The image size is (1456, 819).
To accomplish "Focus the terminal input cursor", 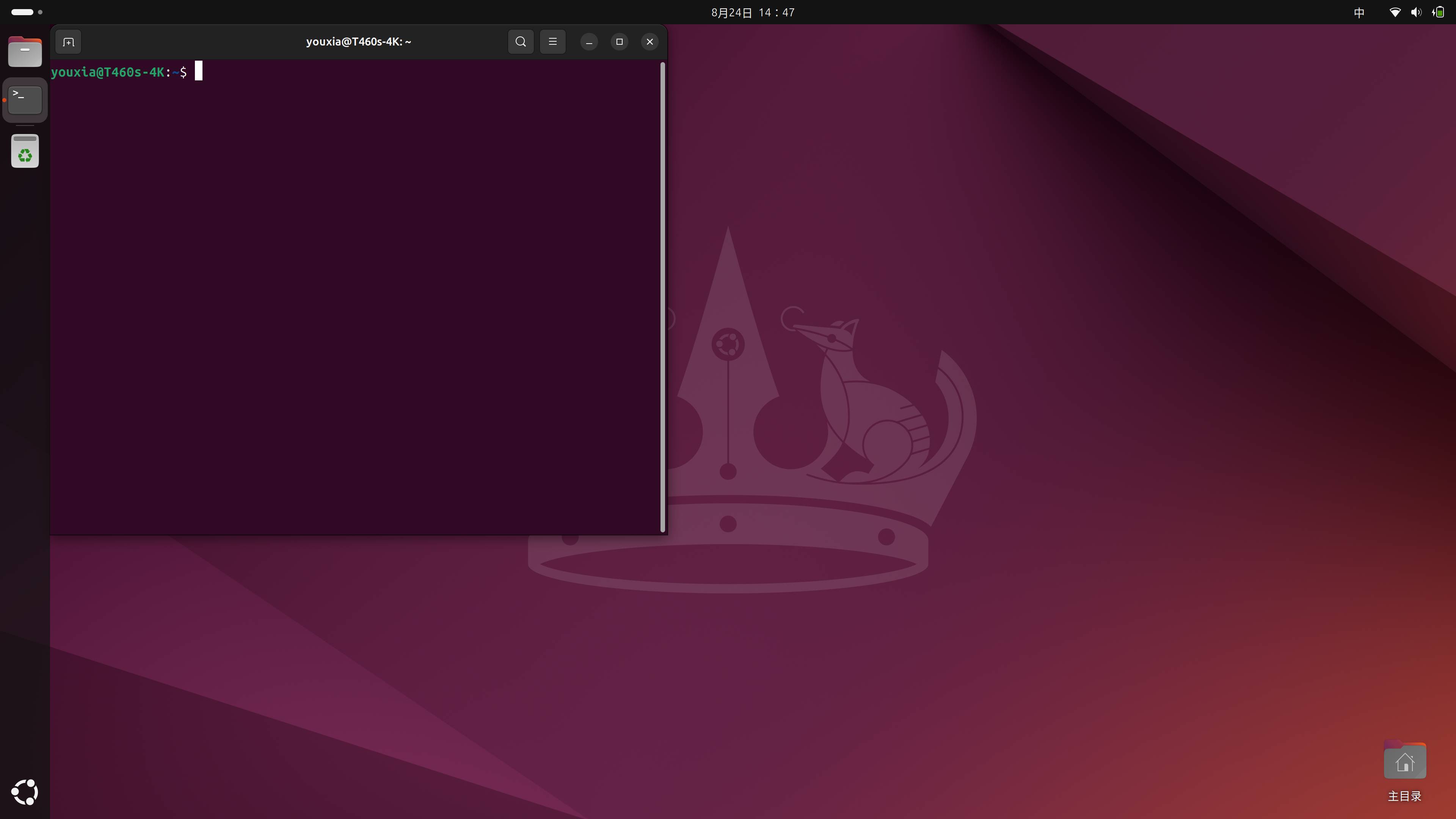I will coord(198,71).
